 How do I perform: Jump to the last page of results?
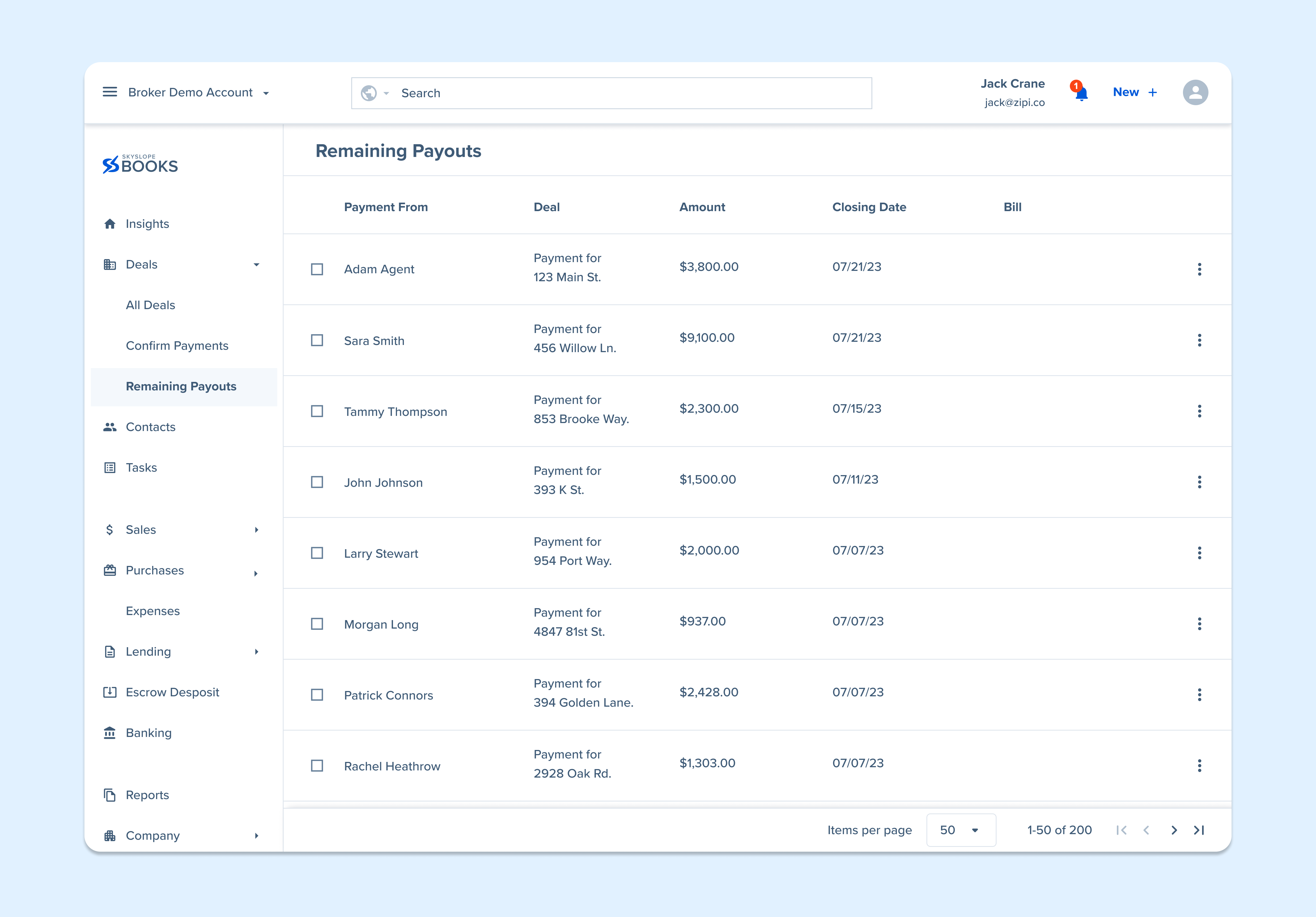(x=1199, y=830)
